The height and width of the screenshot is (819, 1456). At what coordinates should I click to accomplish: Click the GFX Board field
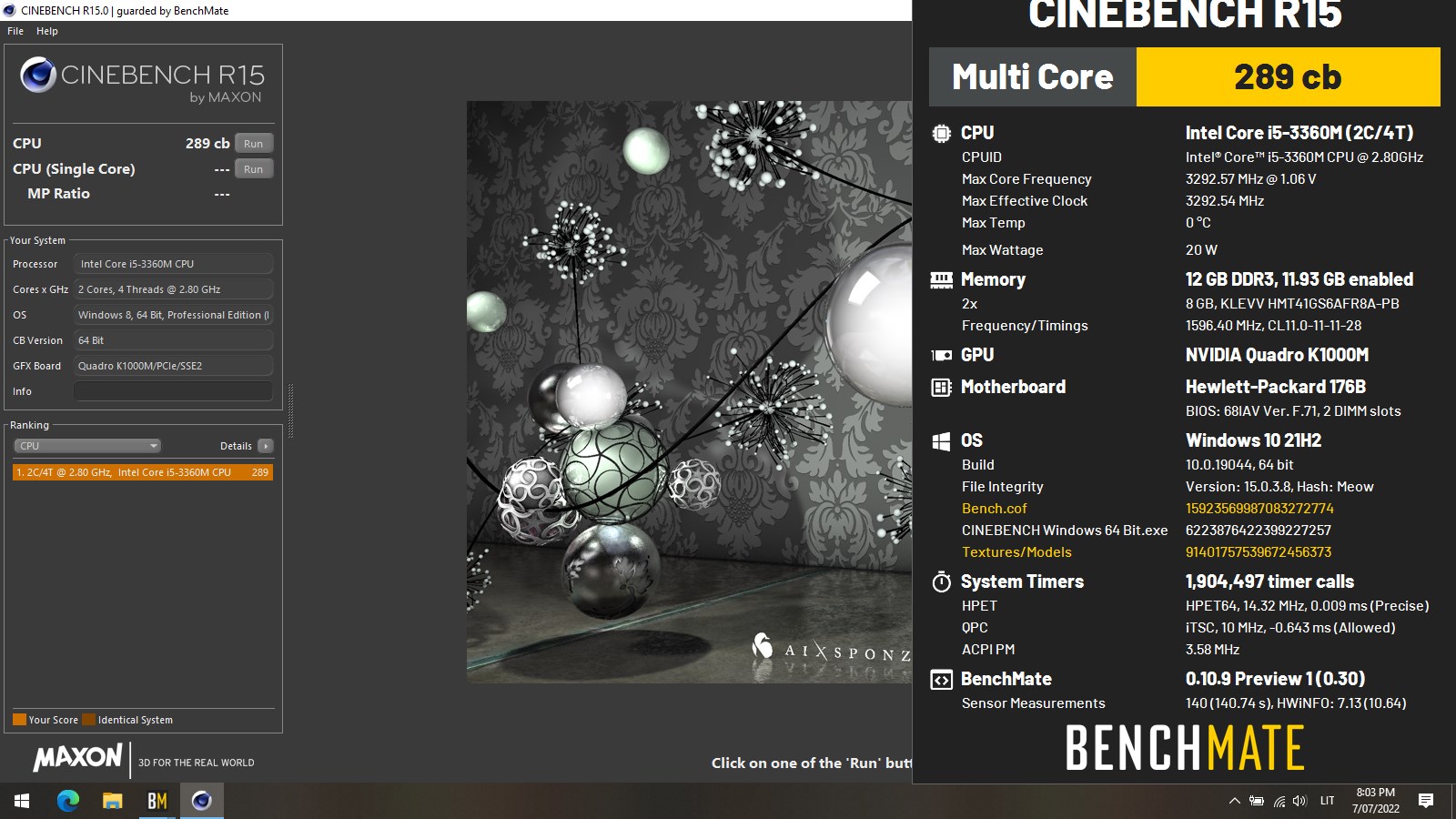(173, 366)
